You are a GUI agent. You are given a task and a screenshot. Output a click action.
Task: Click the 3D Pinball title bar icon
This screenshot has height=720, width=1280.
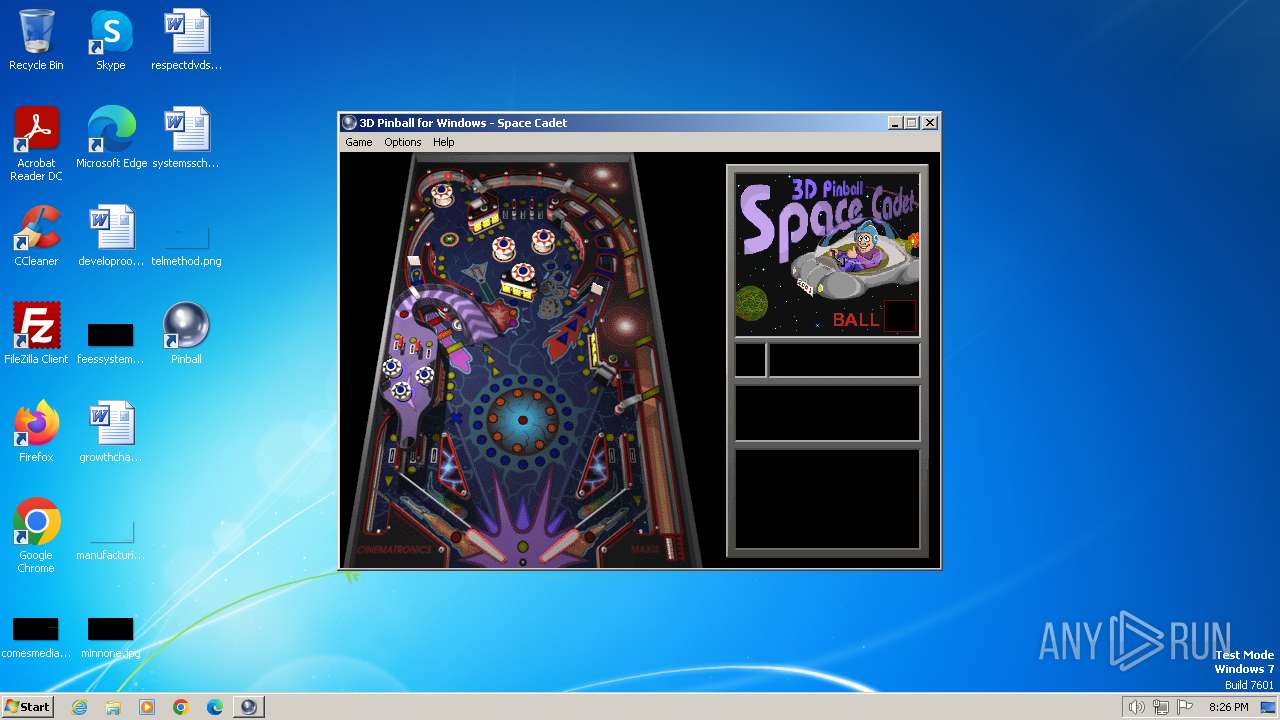point(350,123)
